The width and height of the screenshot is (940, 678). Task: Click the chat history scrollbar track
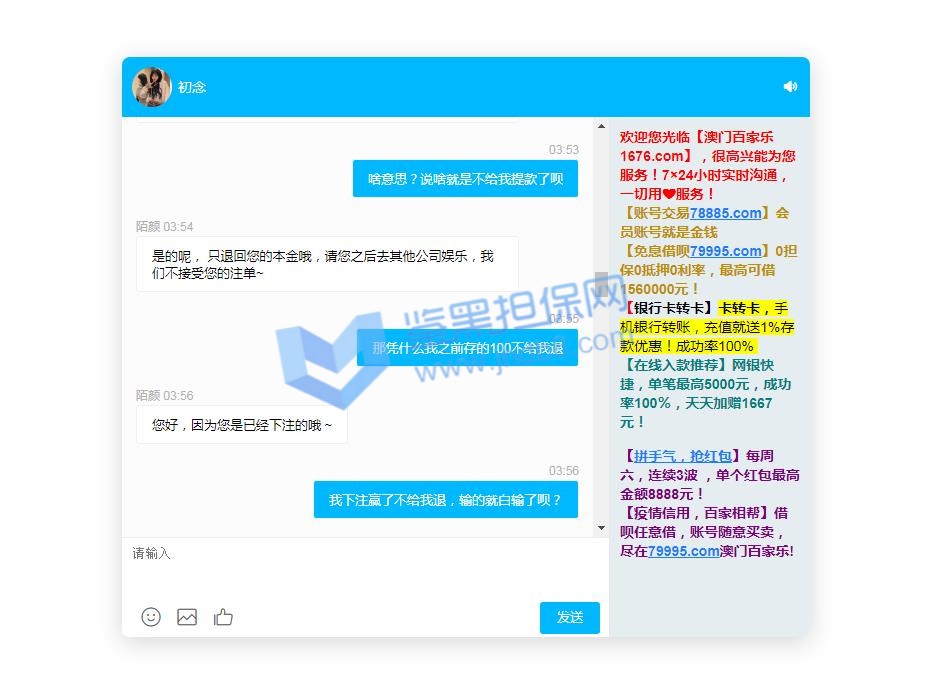(601, 400)
